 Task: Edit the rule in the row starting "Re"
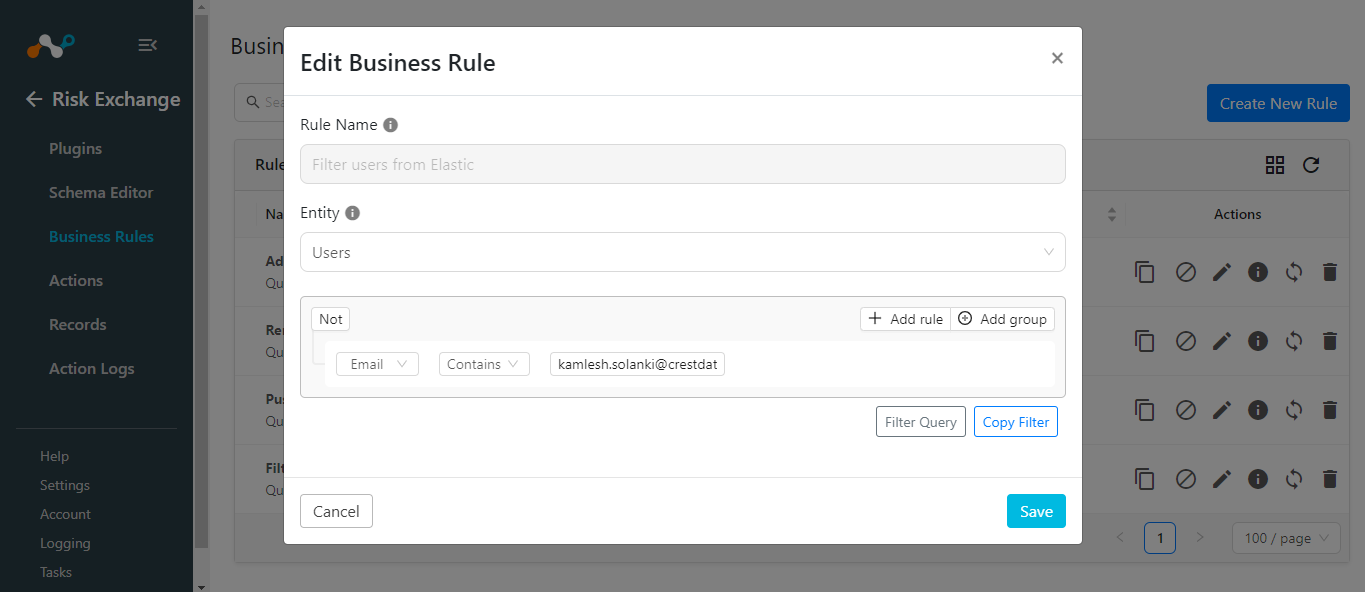1222,341
